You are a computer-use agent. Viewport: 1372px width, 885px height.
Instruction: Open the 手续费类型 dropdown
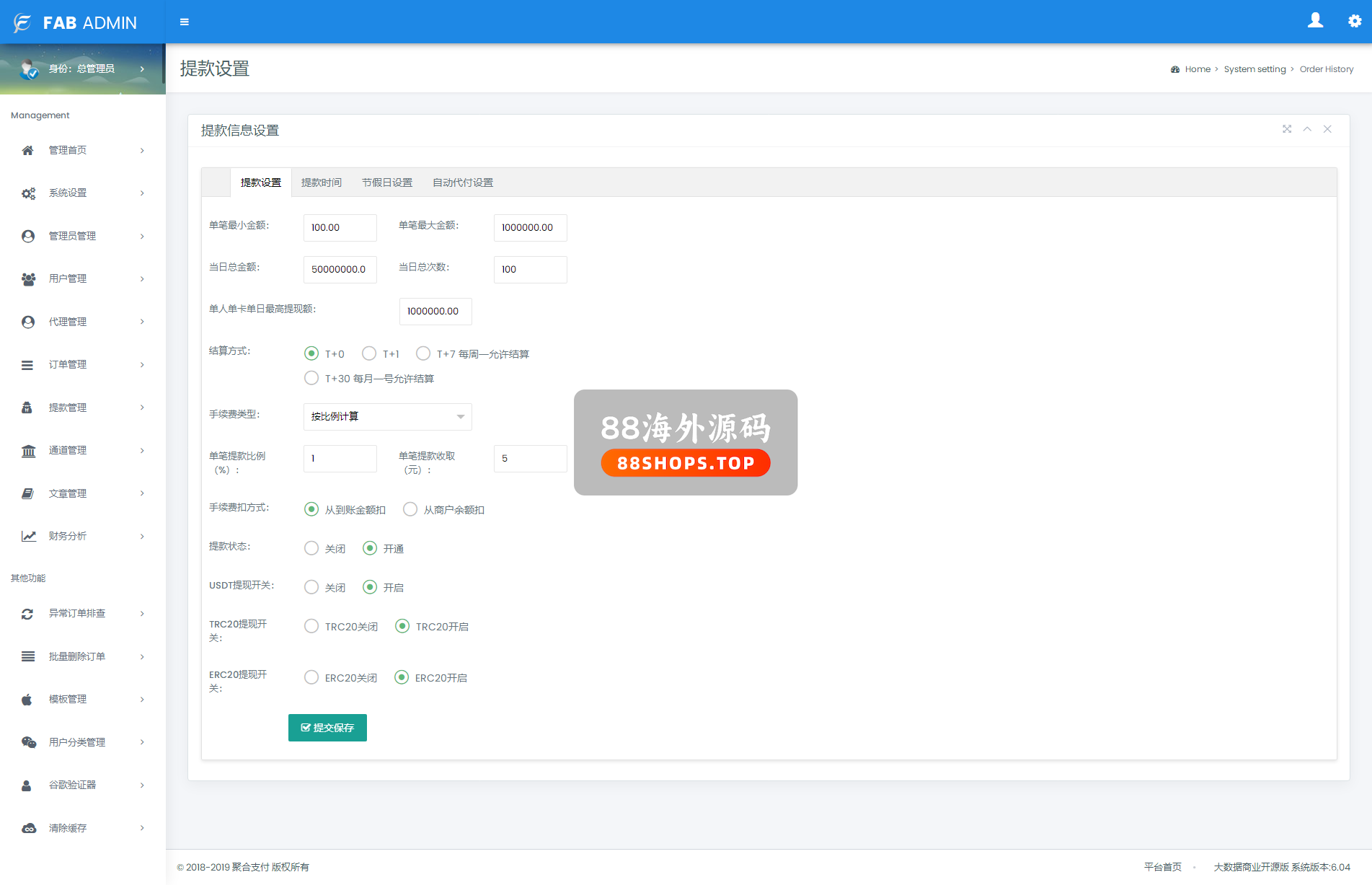pyautogui.click(x=387, y=417)
